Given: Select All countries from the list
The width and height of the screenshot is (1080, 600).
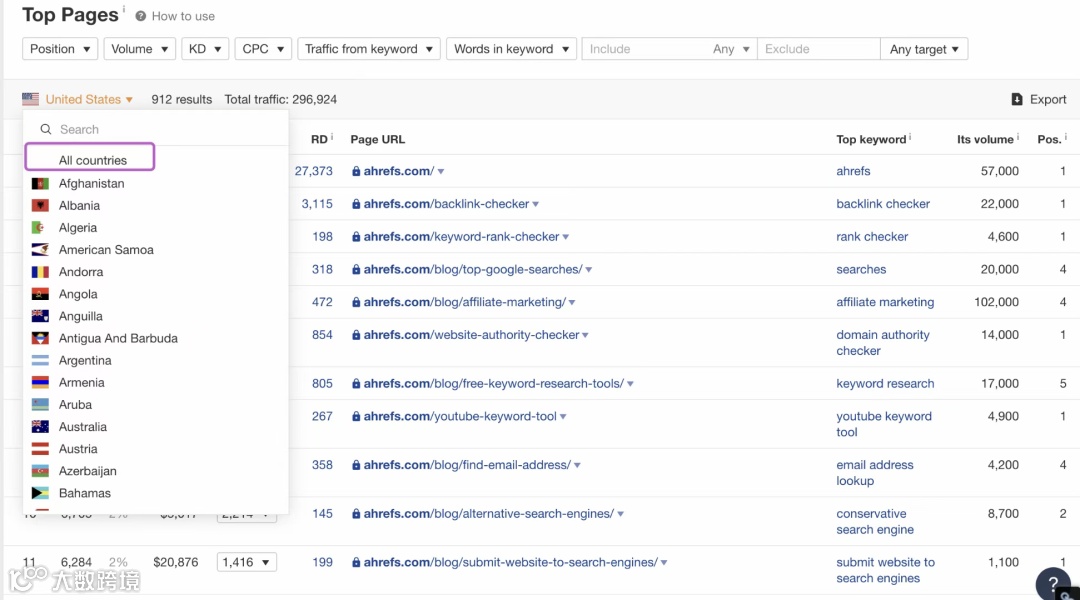Looking at the screenshot, I should [92, 160].
